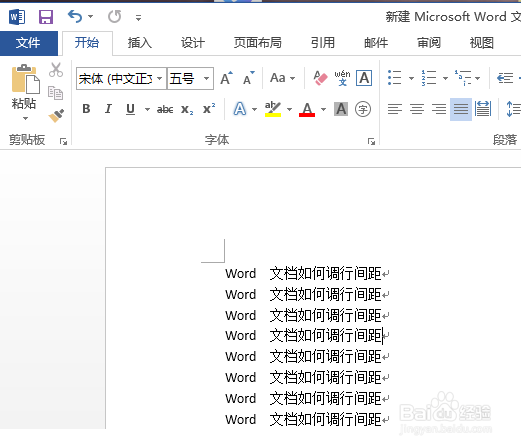The height and width of the screenshot is (447, 521).
Task: Open the highlight color dropdown arrow
Action: (x=289, y=109)
